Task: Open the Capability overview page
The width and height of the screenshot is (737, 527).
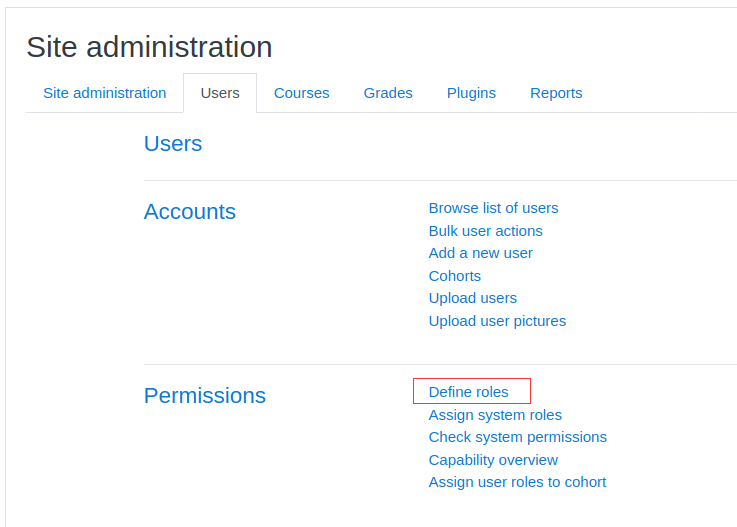Action: click(x=493, y=460)
